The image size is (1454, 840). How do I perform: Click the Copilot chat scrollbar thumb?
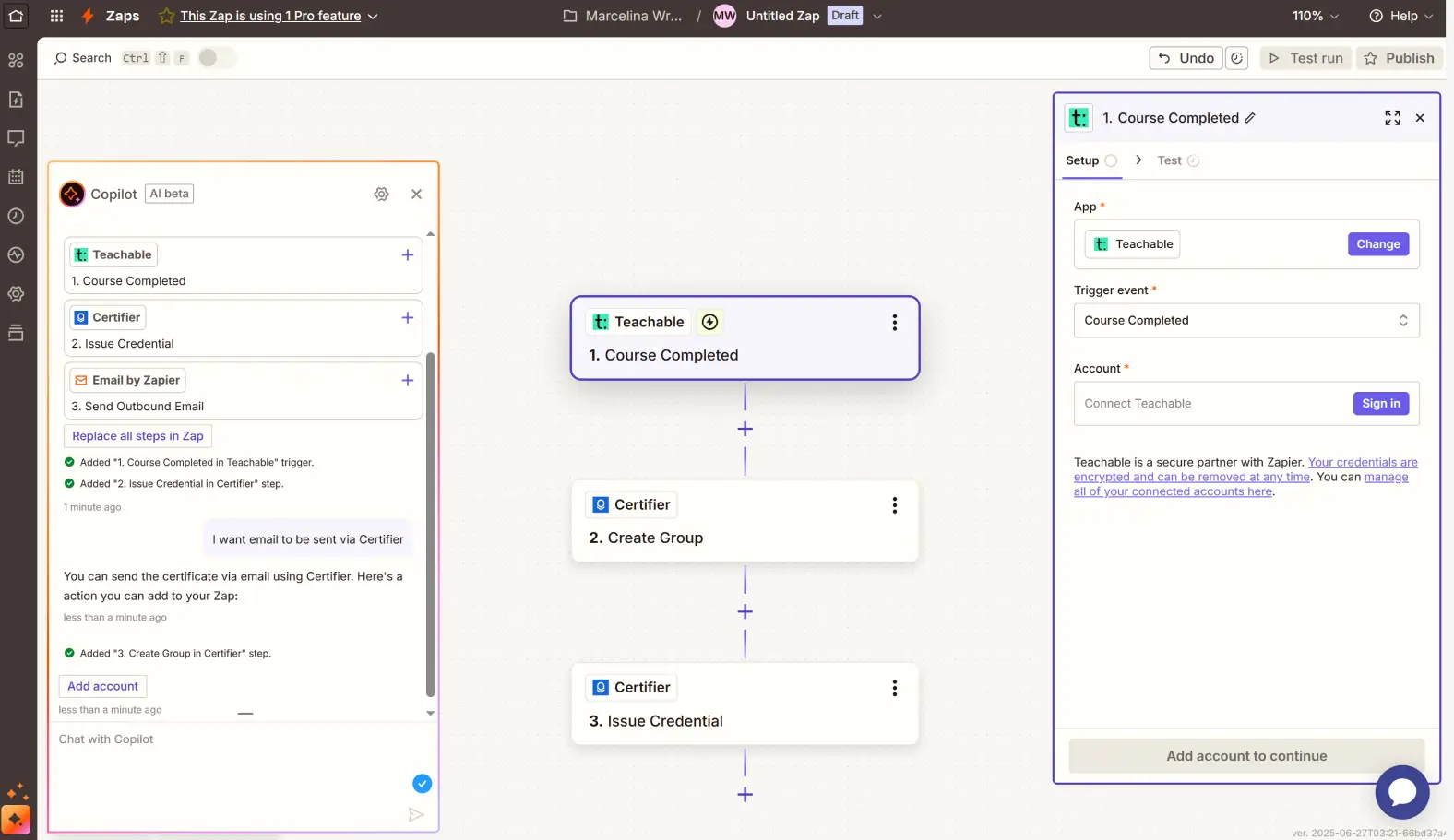coord(430,524)
